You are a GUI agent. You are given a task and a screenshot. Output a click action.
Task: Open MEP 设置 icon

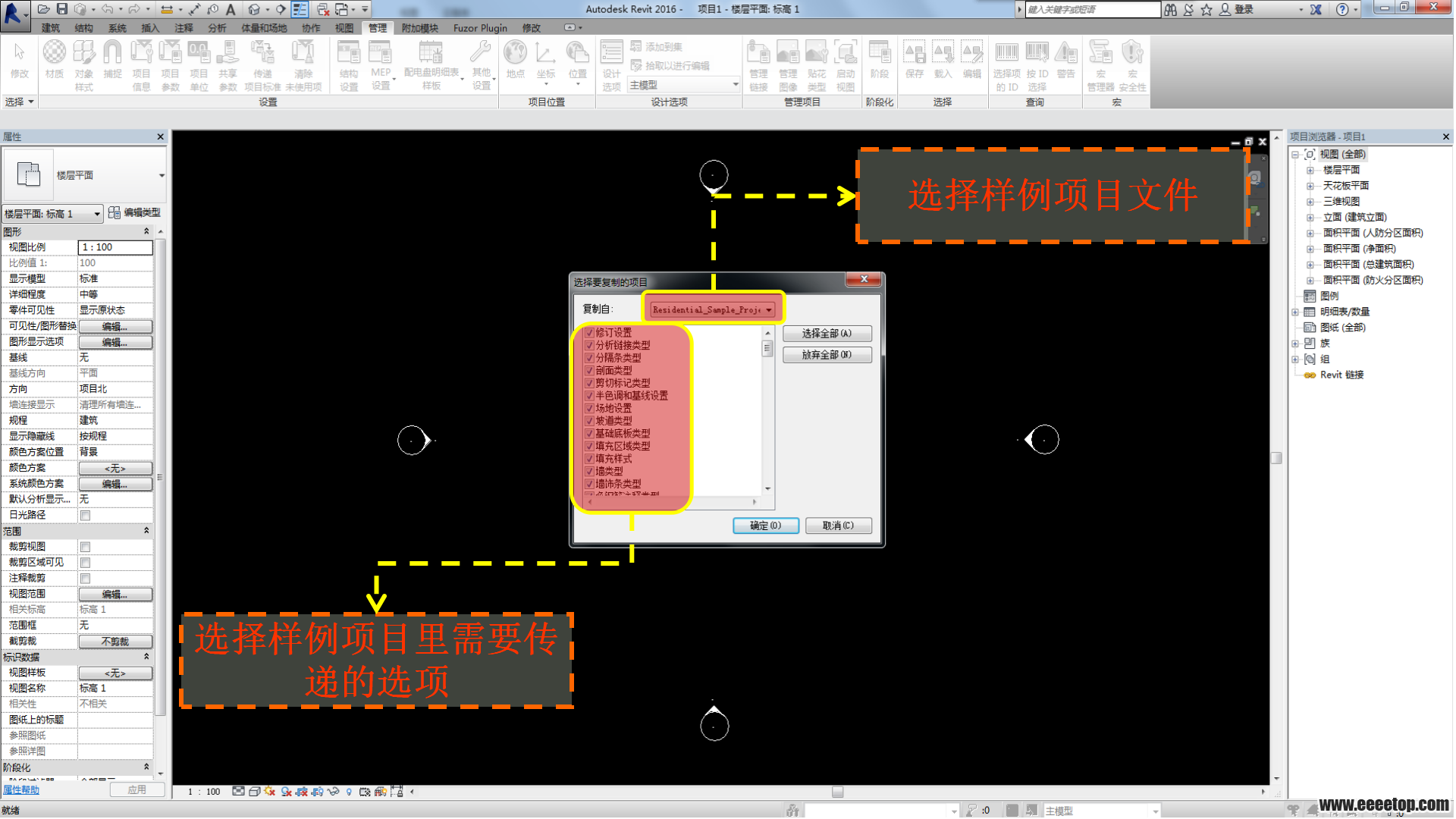point(381,65)
